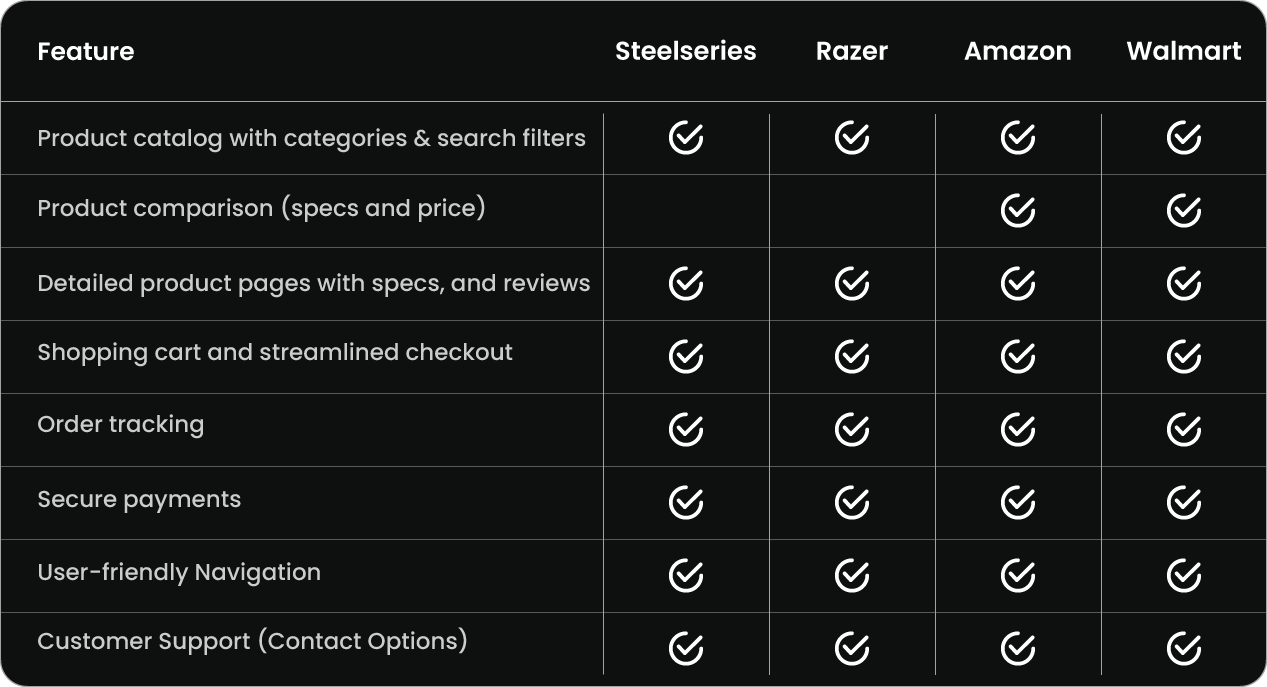Click Amazon checkmark for Order tracking
The width and height of the screenshot is (1267, 687).
(1018, 429)
